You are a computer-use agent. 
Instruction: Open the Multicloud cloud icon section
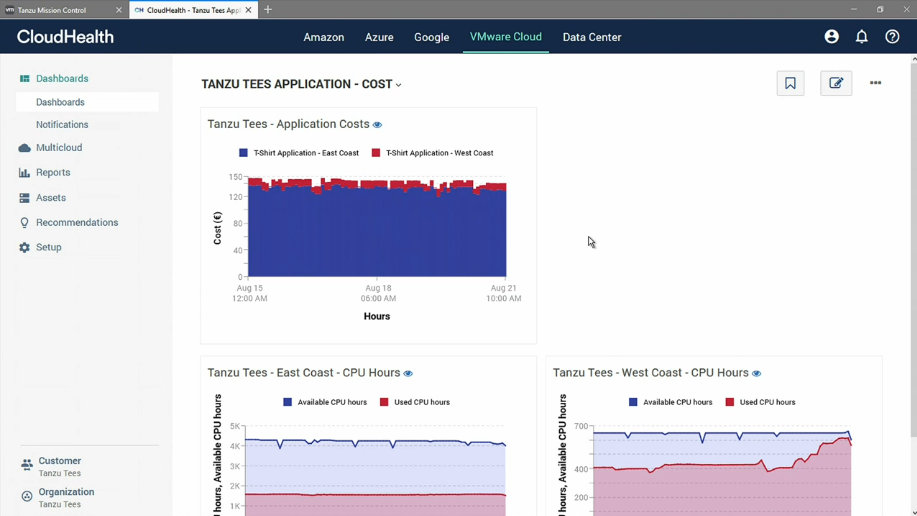(x=24, y=148)
